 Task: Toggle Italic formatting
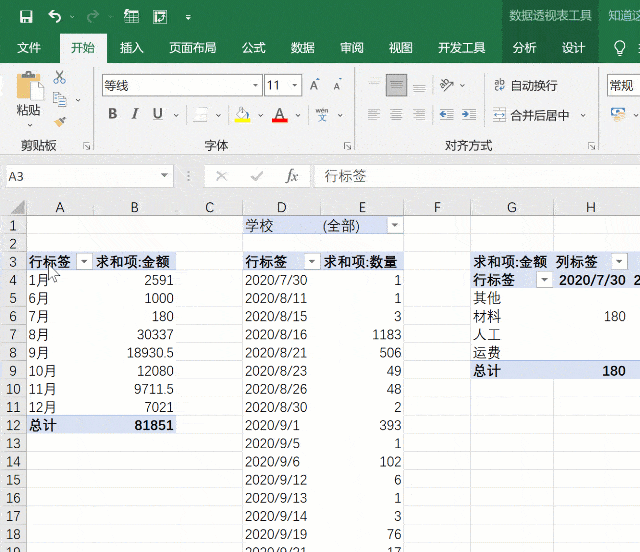click(x=135, y=114)
